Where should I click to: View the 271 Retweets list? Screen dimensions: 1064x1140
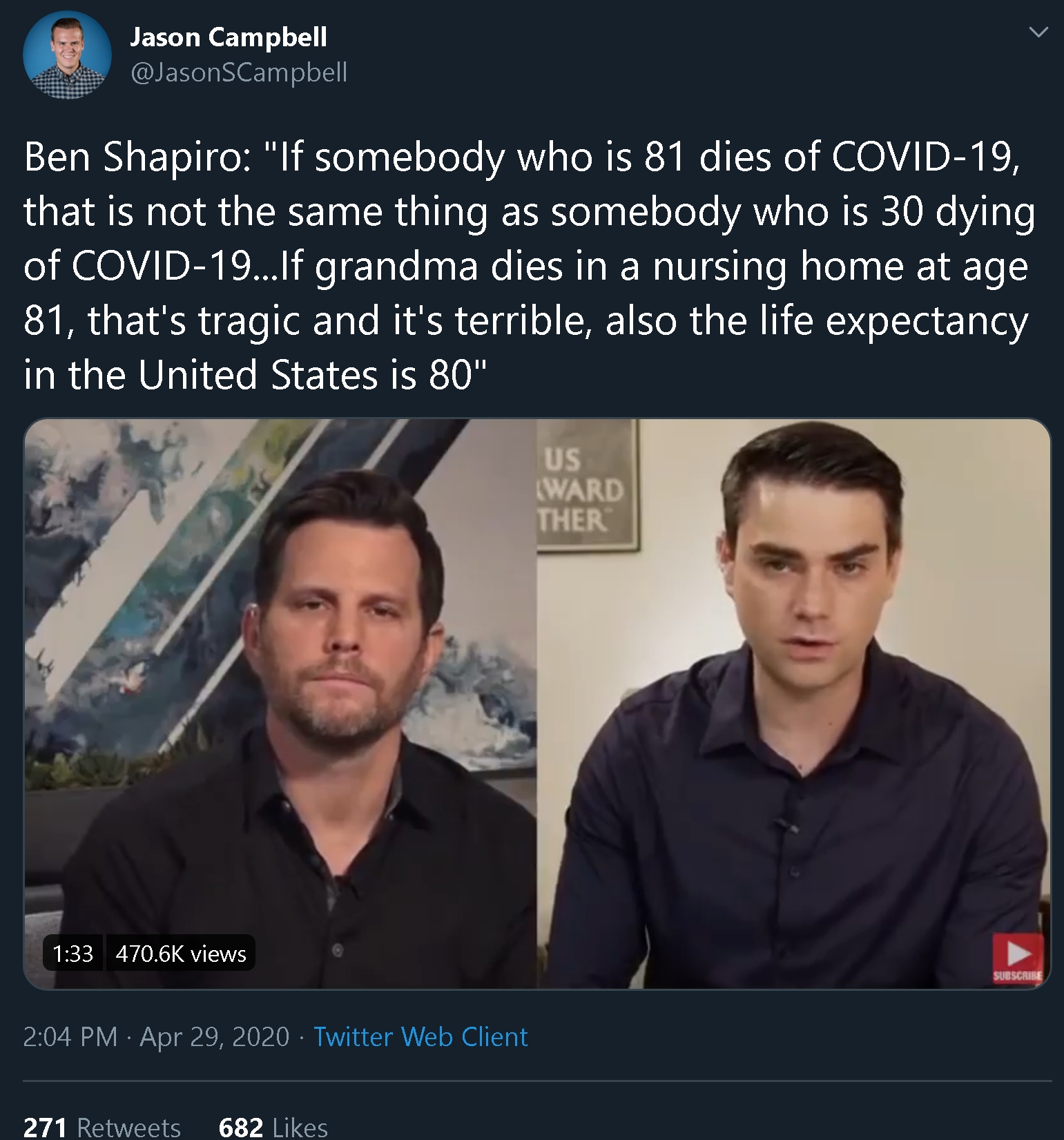(x=102, y=1127)
